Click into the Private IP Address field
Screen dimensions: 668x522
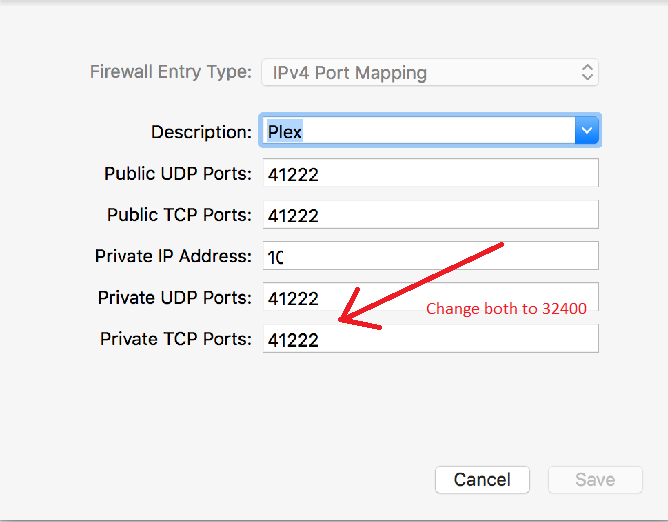pos(430,256)
